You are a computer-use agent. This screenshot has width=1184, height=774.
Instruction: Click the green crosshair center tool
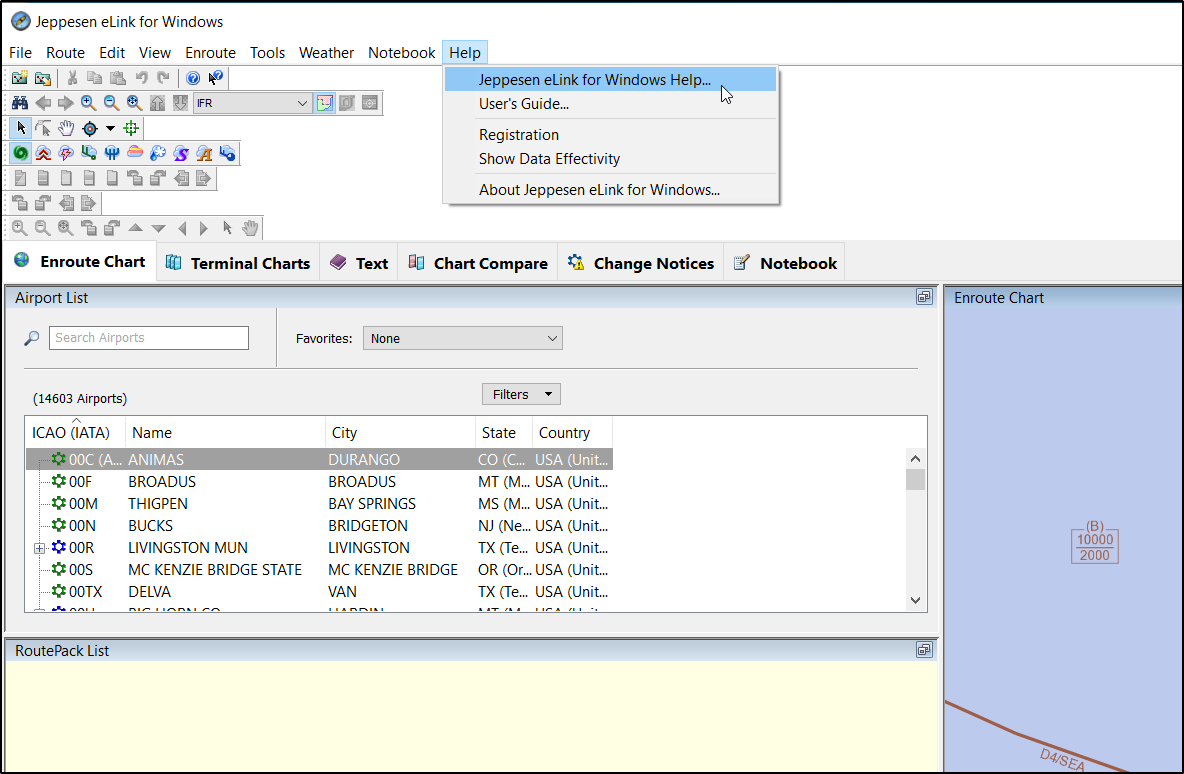pos(131,128)
